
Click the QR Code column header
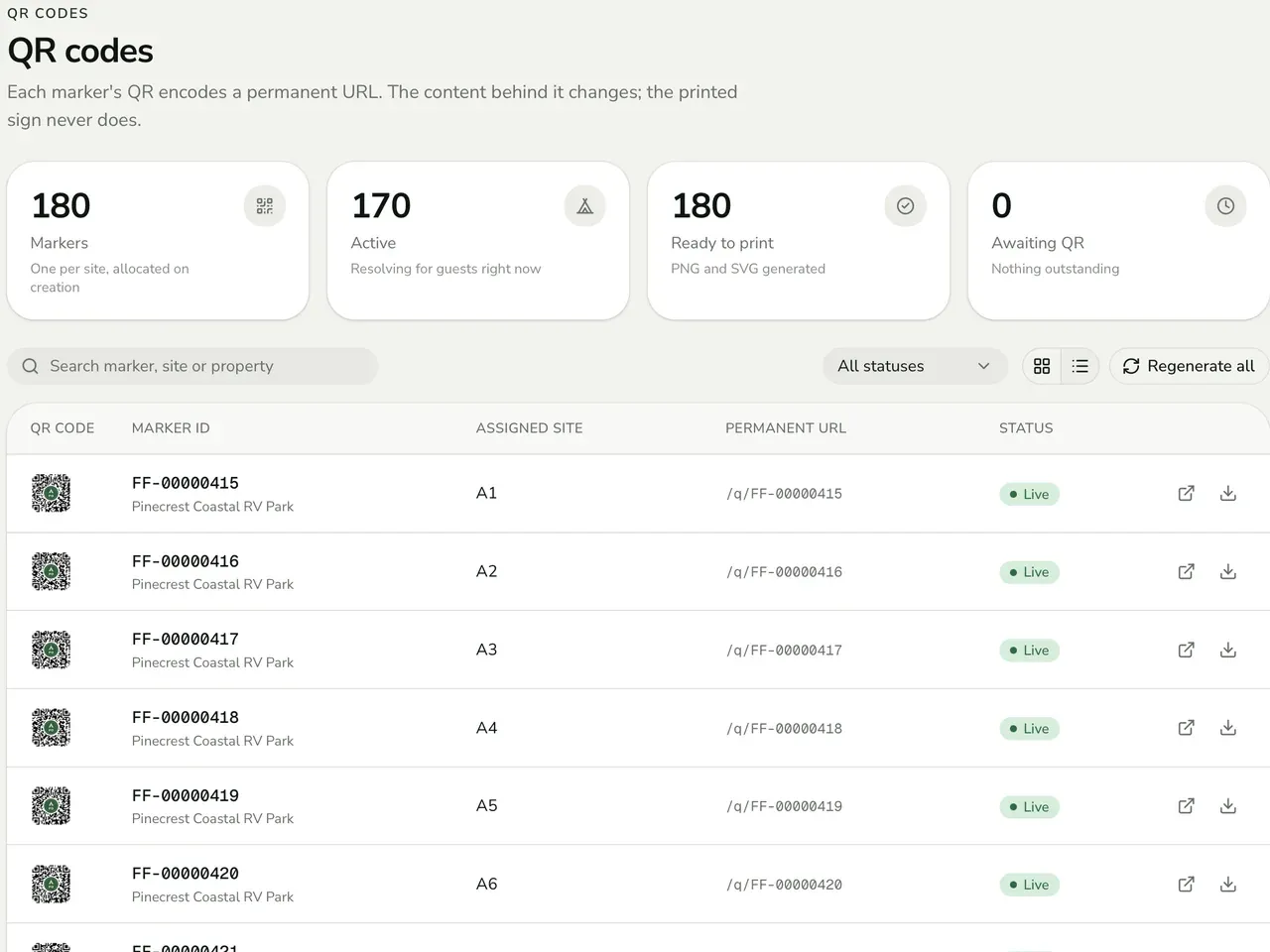(x=63, y=428)
